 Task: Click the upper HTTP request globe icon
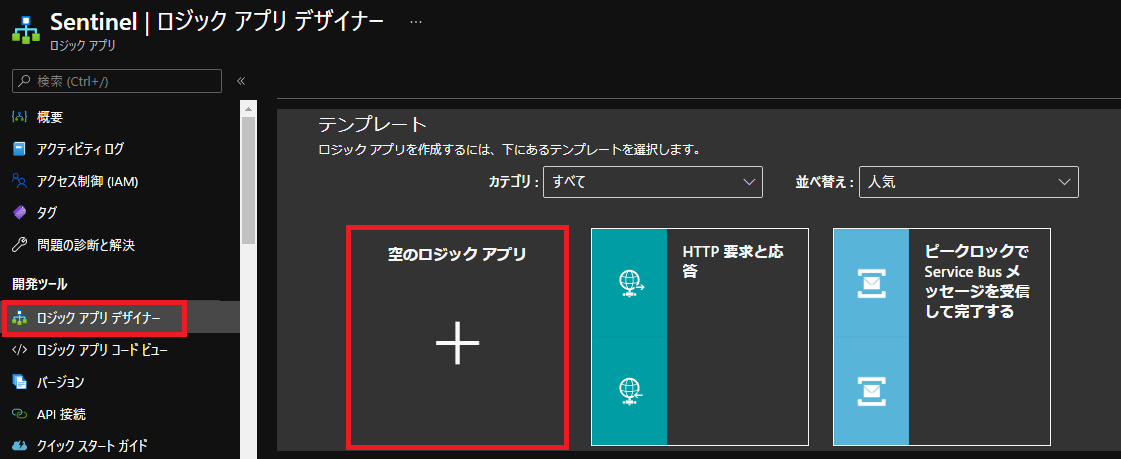point(630,284)
